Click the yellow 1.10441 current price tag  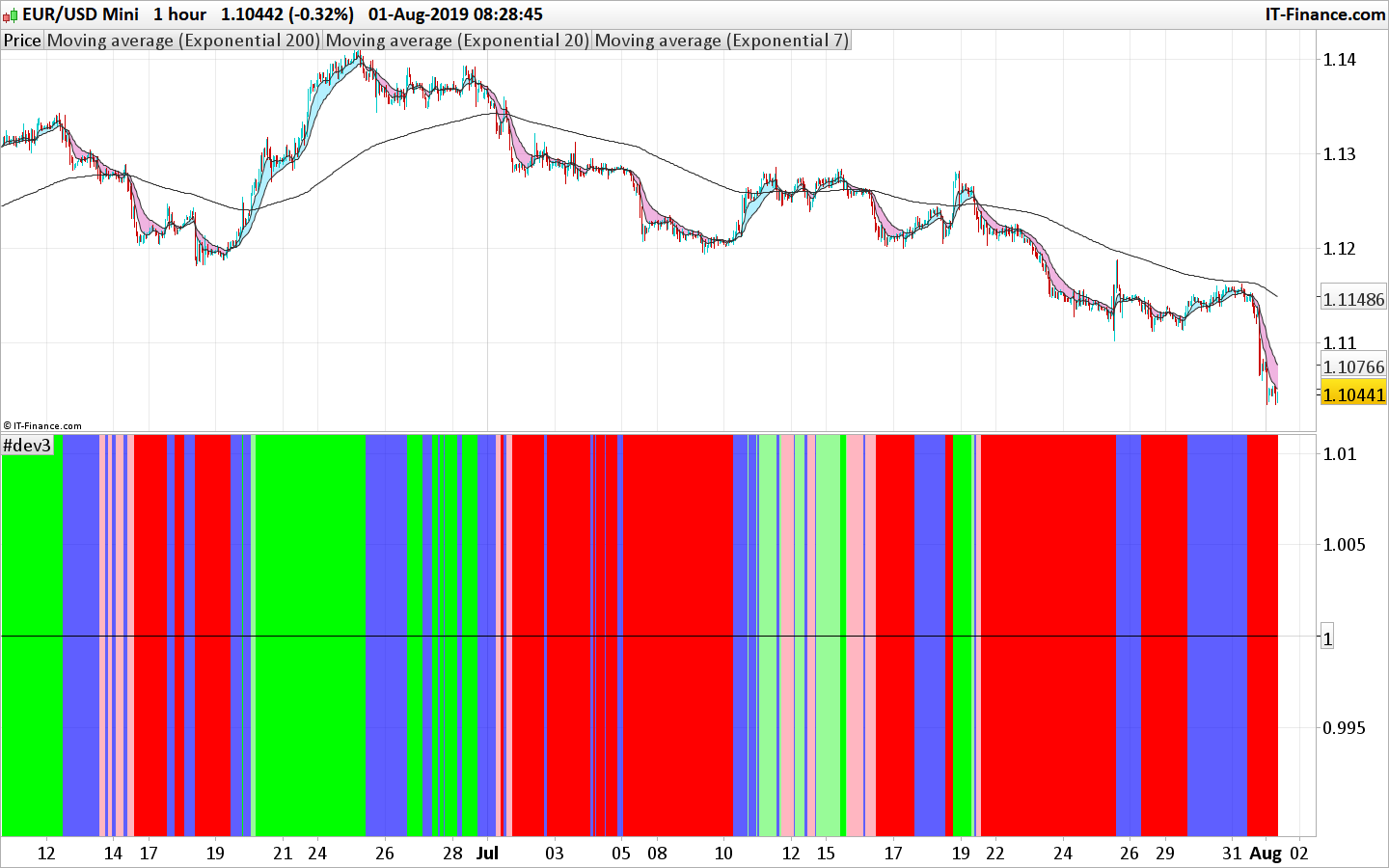tap(1353, 394)
